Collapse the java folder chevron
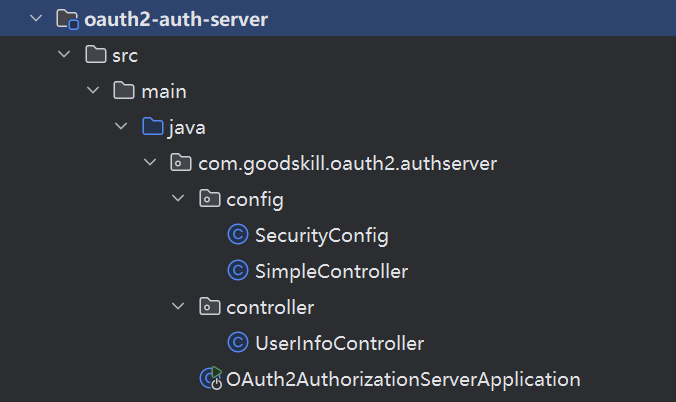Image resolution: width=676 pixels, height=402 pixels. (122, 127)
